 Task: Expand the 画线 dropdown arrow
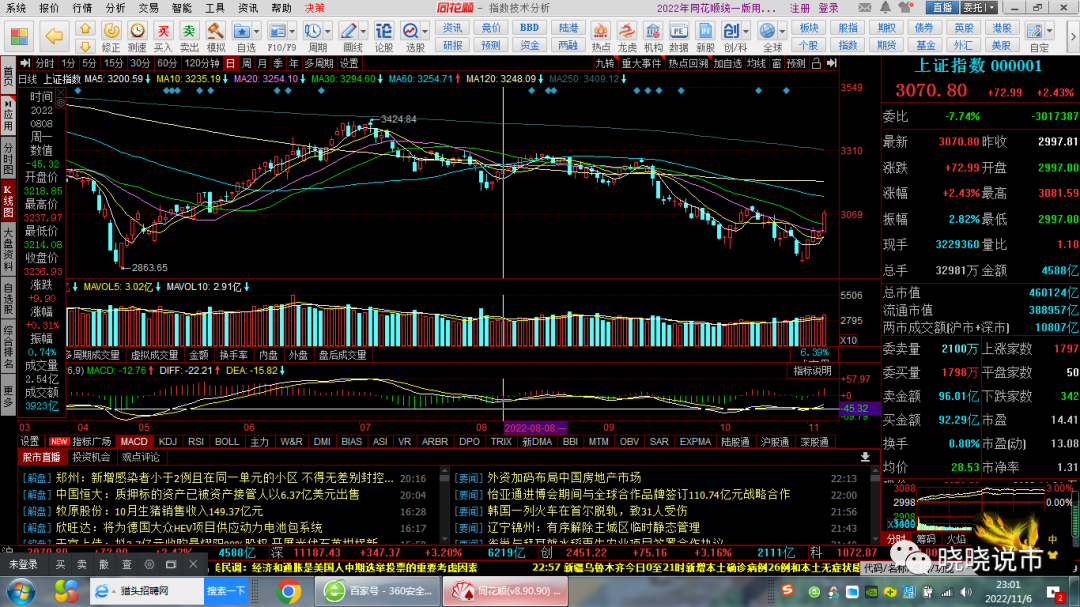pyautogui.click(x=364, y=32)
